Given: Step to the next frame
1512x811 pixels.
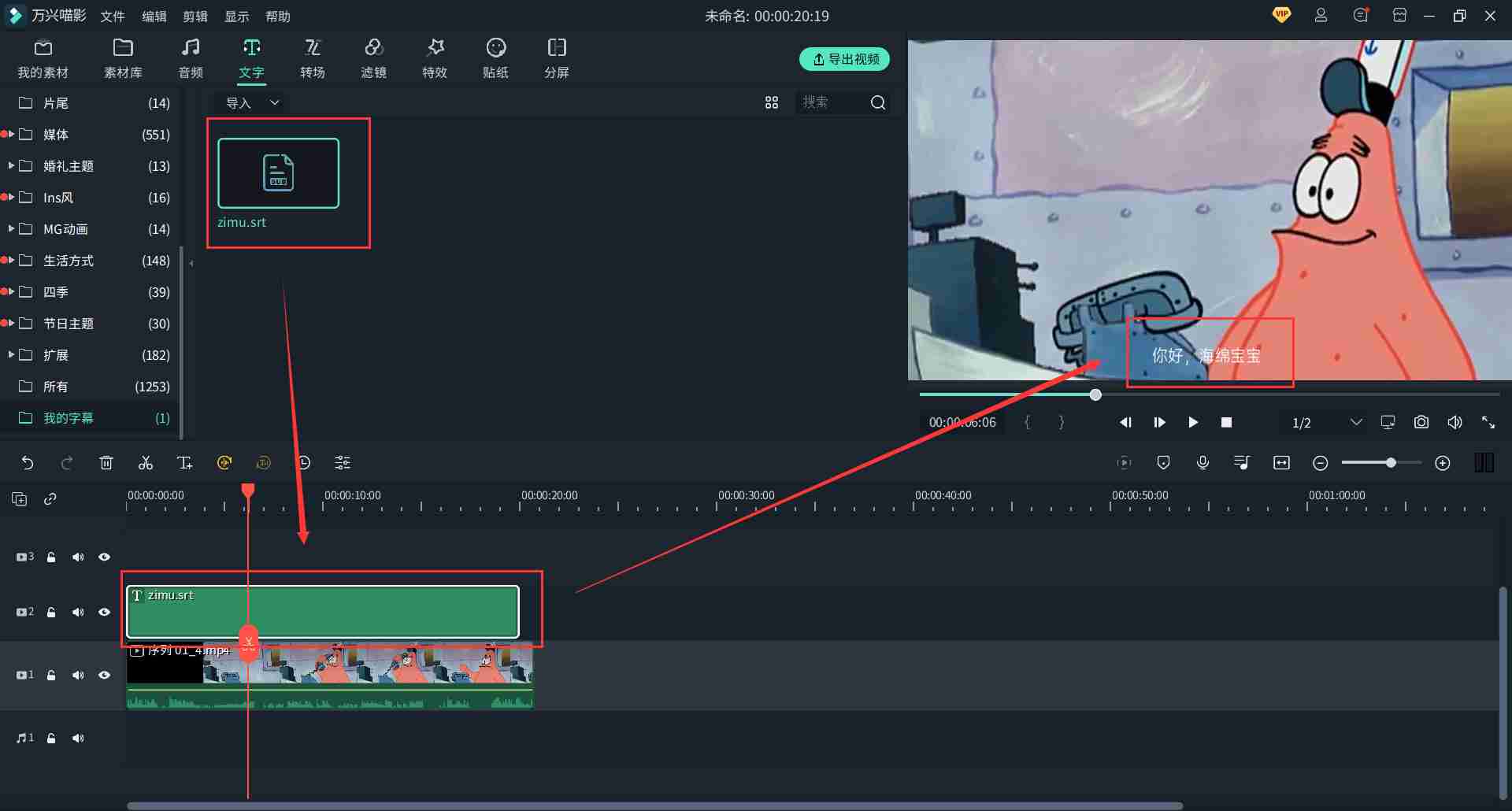Looking at the screenshot, I should pyautogui.click(x=1159, y=423).
